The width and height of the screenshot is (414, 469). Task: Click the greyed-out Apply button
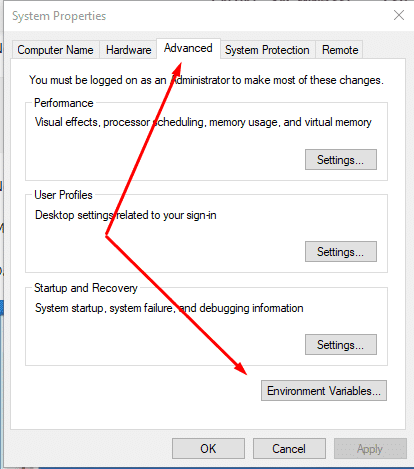coord(370,449)
